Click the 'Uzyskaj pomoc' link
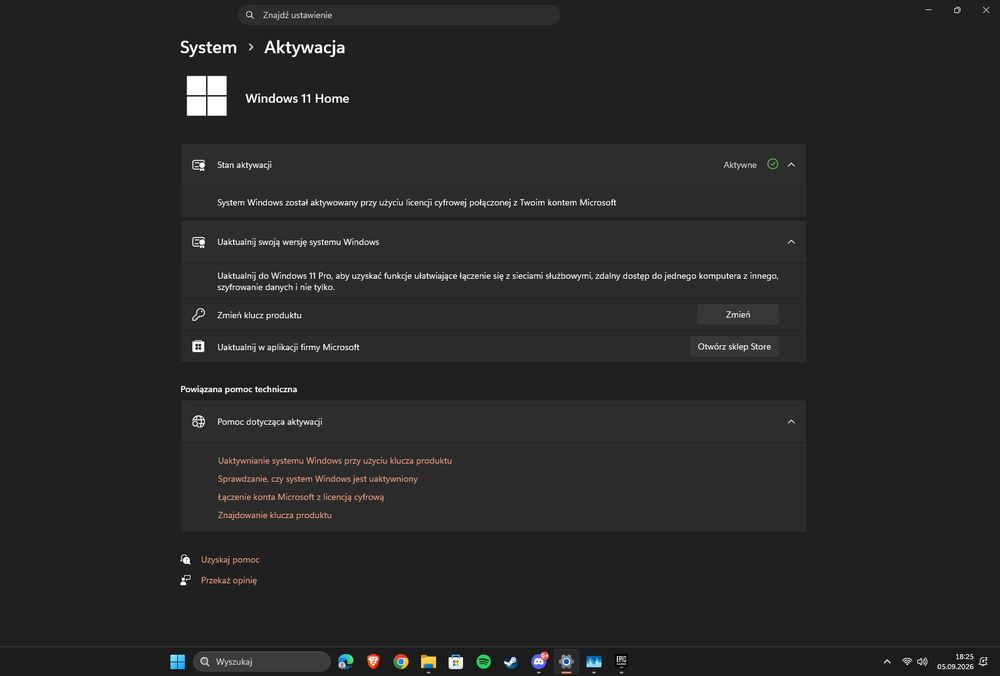1000x676 pixels. click(x=230, y=559)
